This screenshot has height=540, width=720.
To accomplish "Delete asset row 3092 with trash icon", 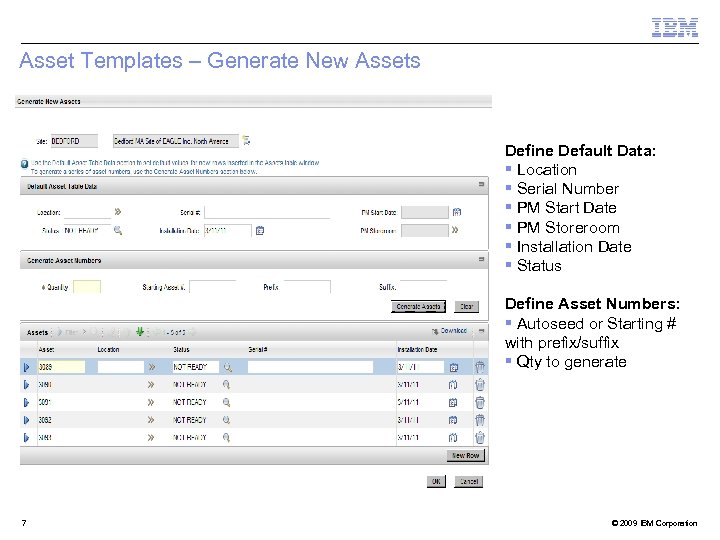I will (x=480, y=420).
